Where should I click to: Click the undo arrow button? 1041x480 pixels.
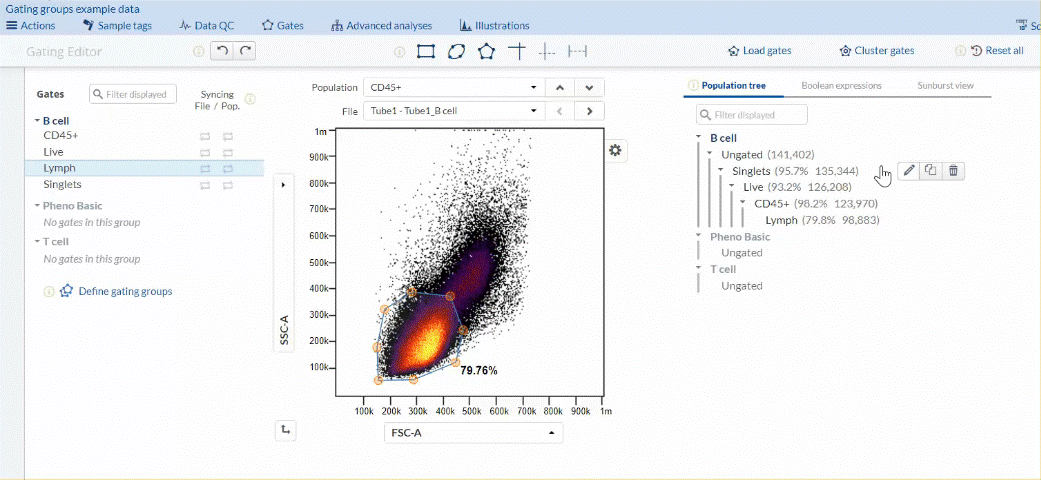click(x=222, y=51)
